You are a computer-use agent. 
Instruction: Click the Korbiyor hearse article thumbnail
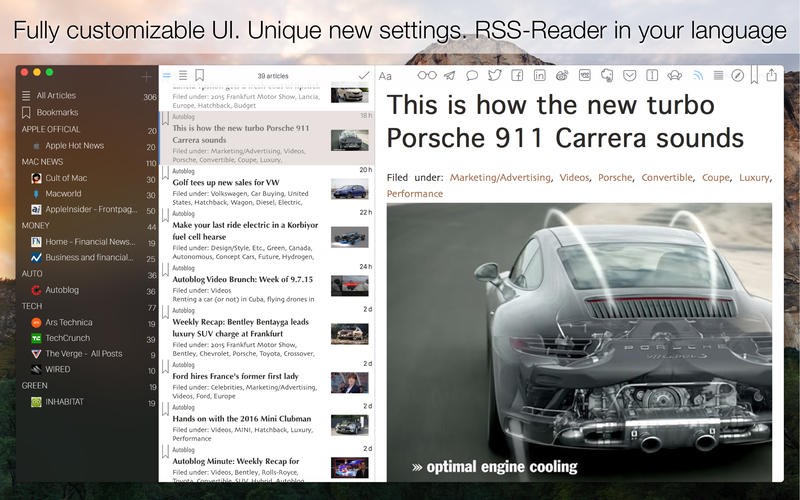pyautogui.click(x=349, y=237)
